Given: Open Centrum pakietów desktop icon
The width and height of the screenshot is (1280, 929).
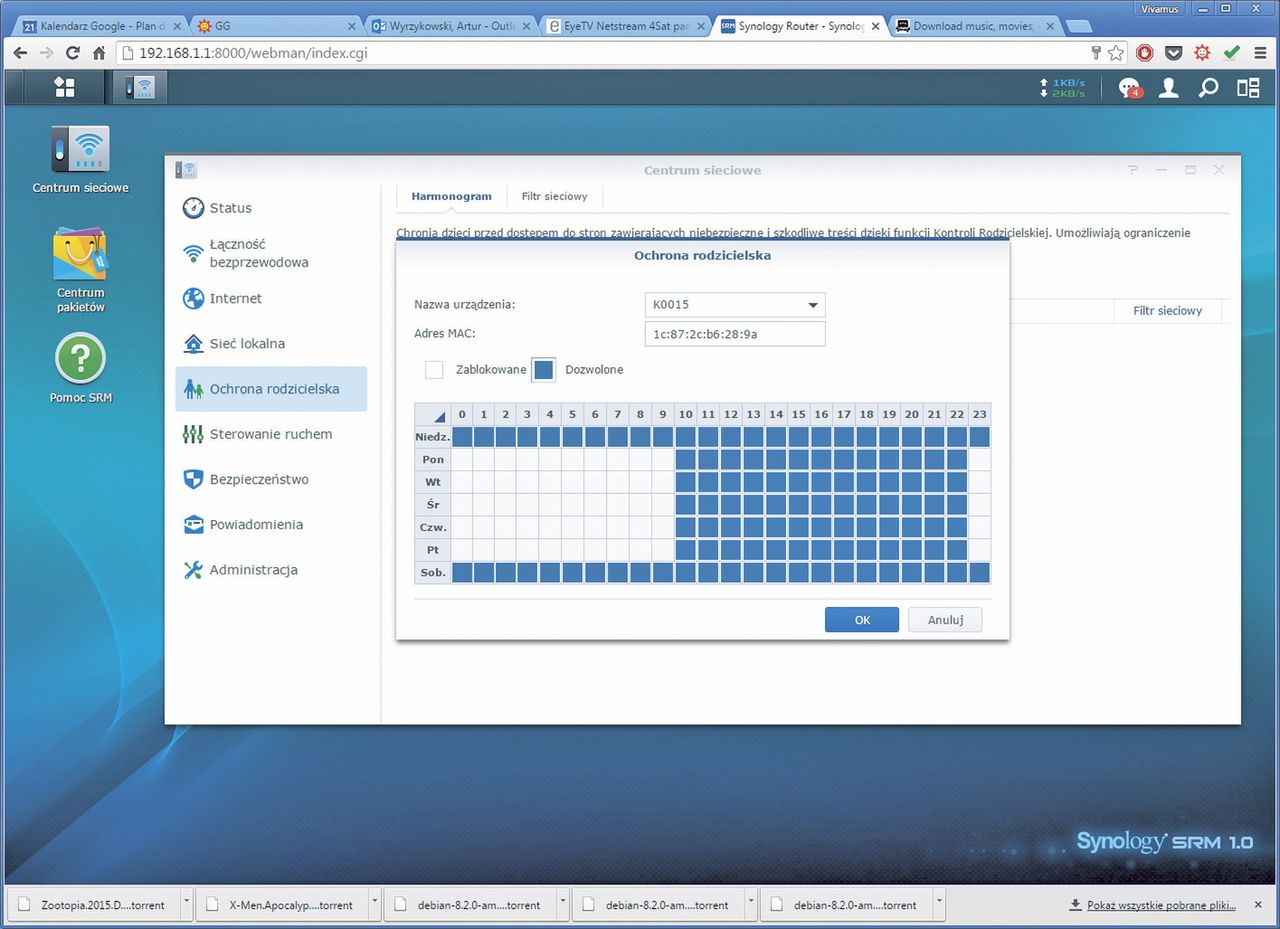Looking at the screenshot, I should (x=80, y=270).
